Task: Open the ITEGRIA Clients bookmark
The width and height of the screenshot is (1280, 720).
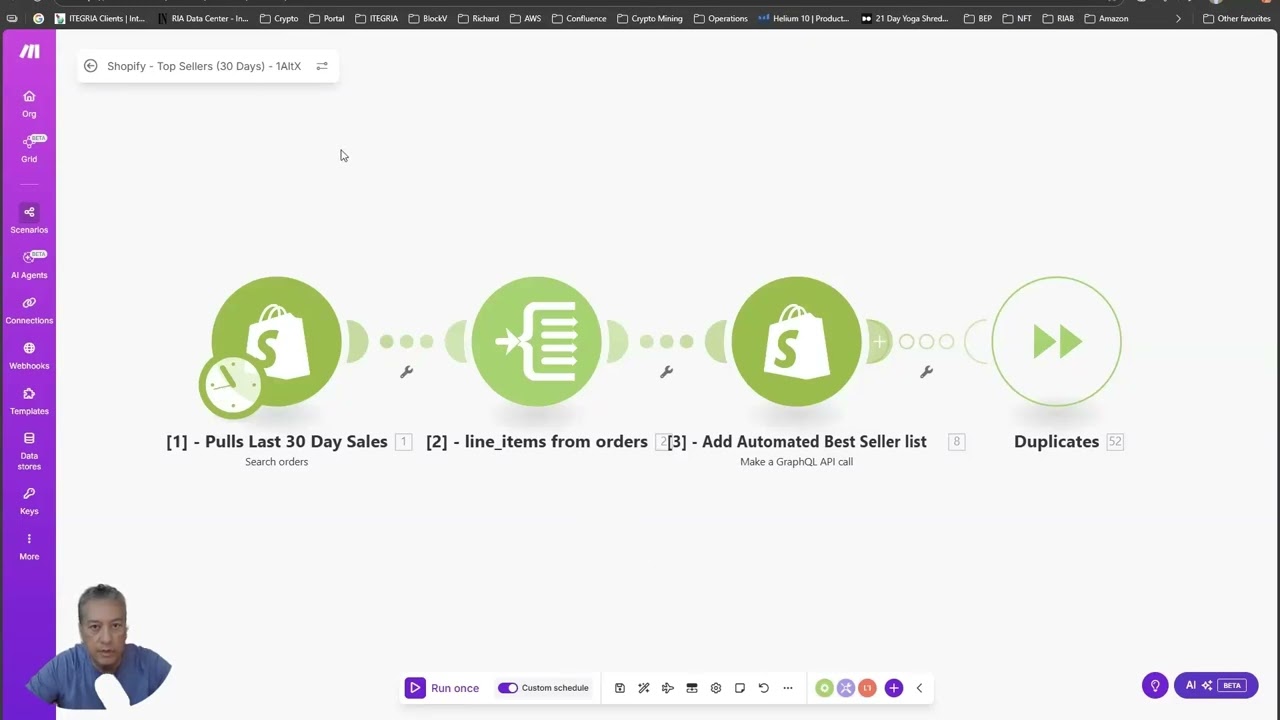Action: [100, 18]
